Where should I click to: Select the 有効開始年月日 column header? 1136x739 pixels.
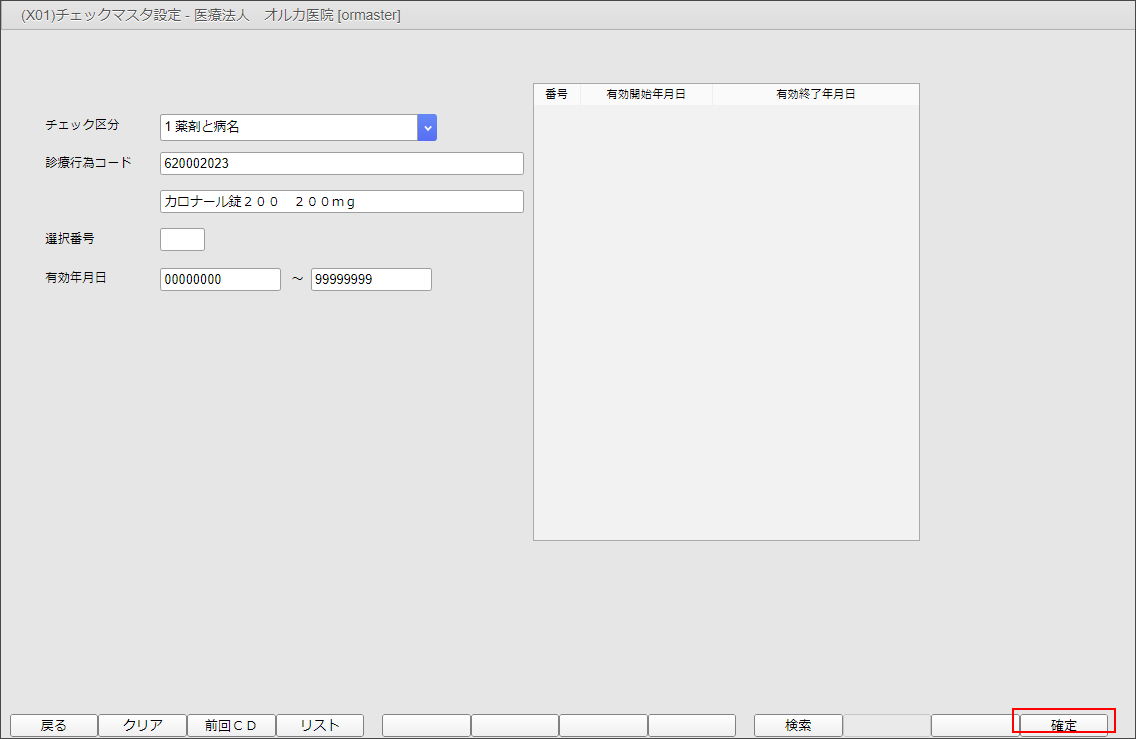click(x=646, y=94)
